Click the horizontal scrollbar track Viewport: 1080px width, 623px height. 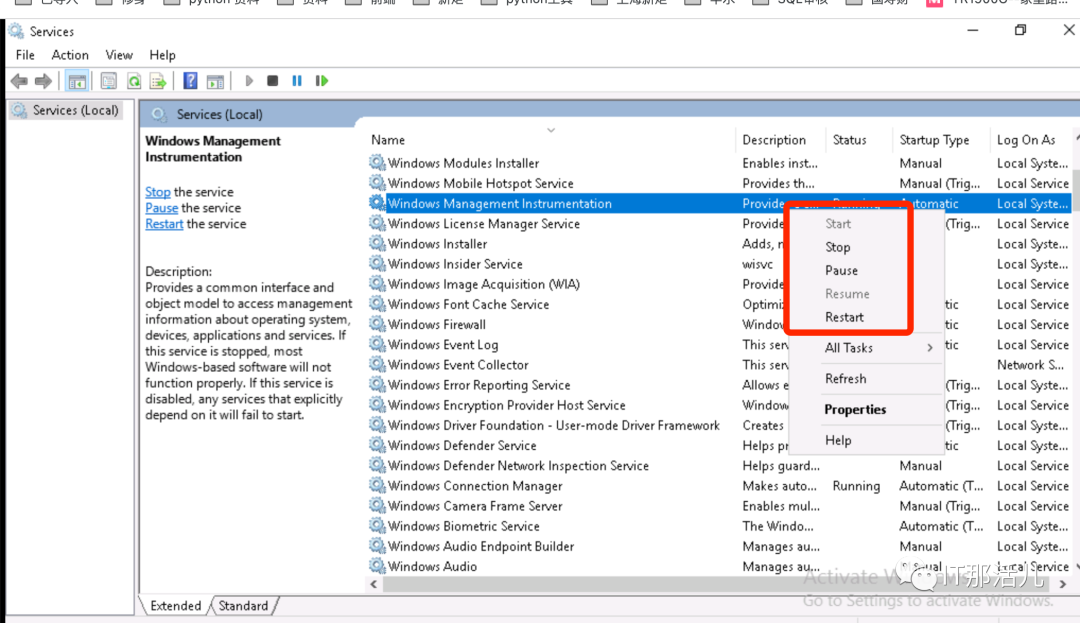click(718, 584)
